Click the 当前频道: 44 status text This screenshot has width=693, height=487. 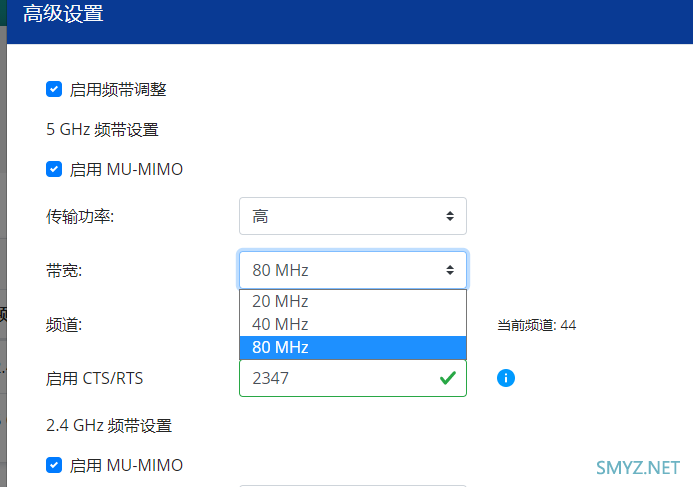(536, 325)
